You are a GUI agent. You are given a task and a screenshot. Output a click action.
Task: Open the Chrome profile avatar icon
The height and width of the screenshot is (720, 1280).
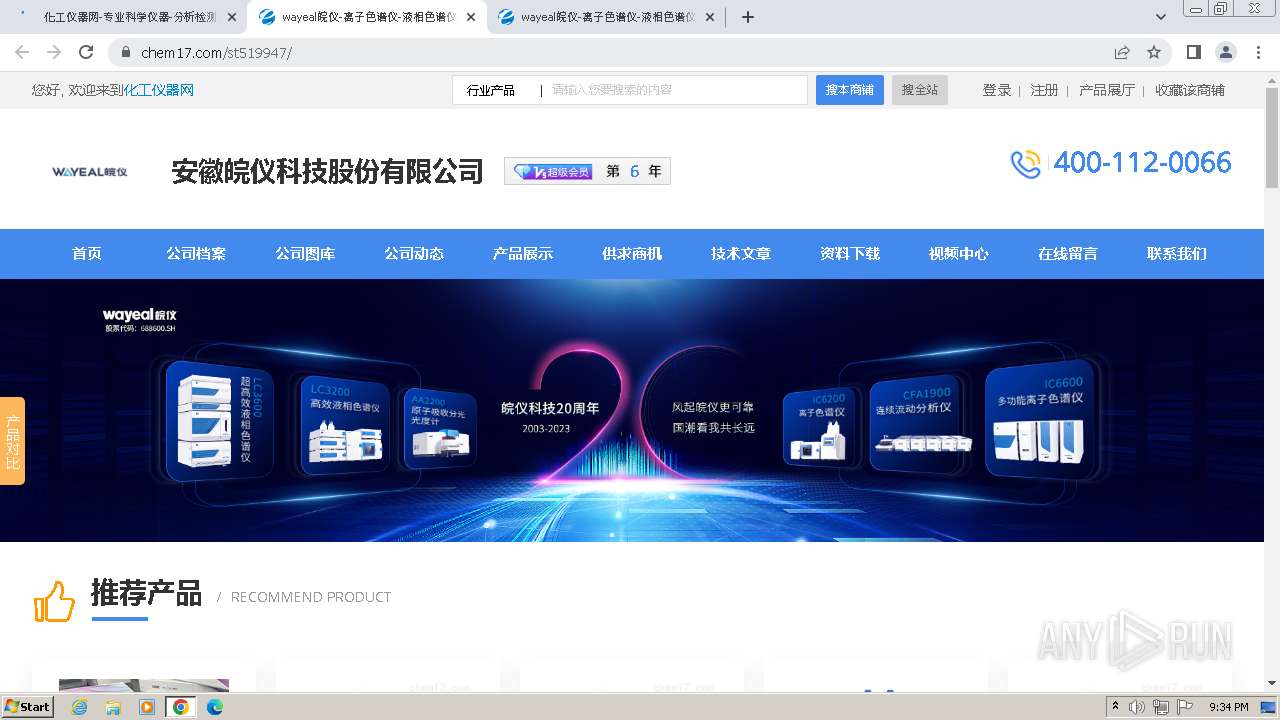point(1226,52)
